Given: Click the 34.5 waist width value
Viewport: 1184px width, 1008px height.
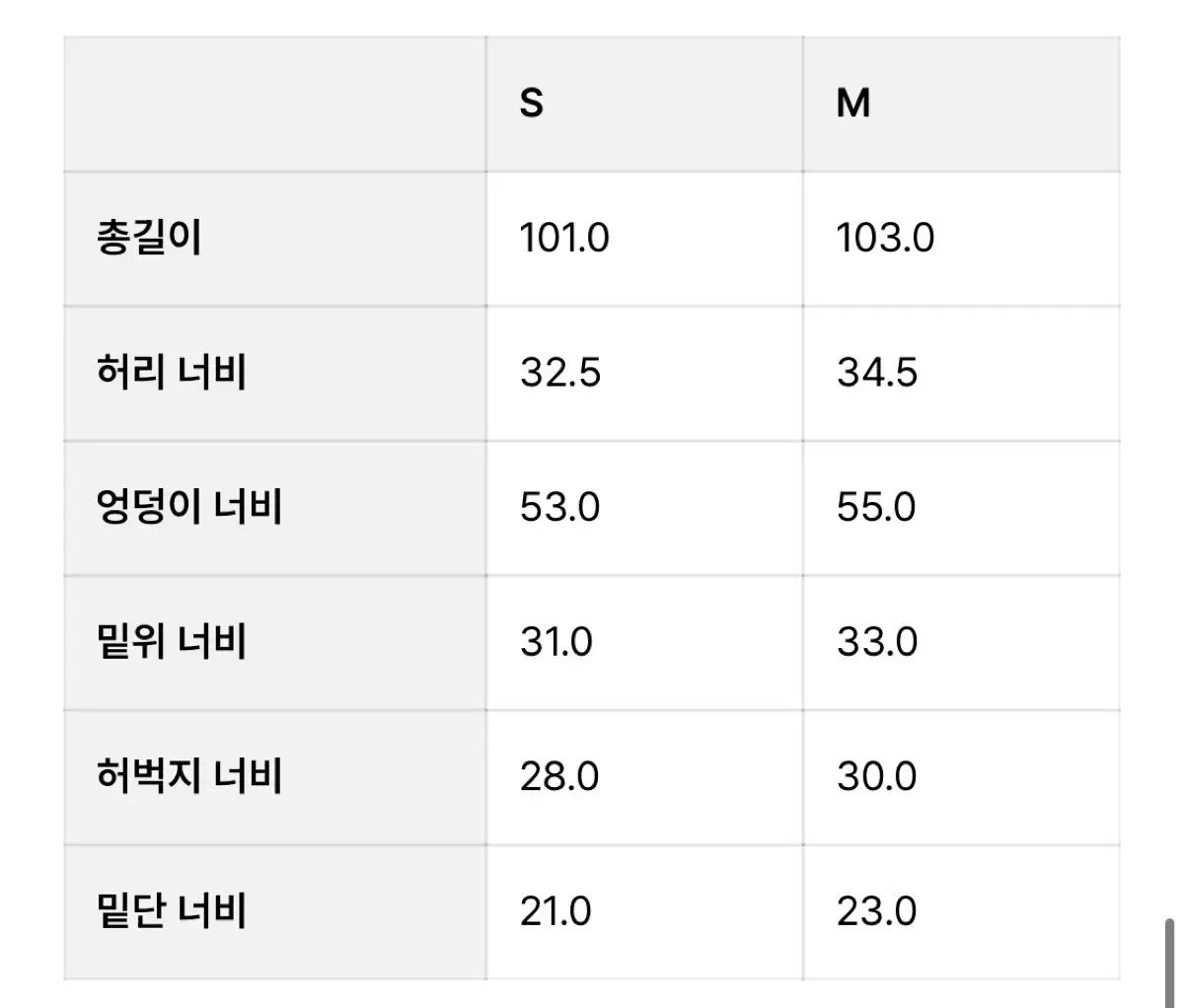Looking at the screenshot, I should click(x=877, y=373).
